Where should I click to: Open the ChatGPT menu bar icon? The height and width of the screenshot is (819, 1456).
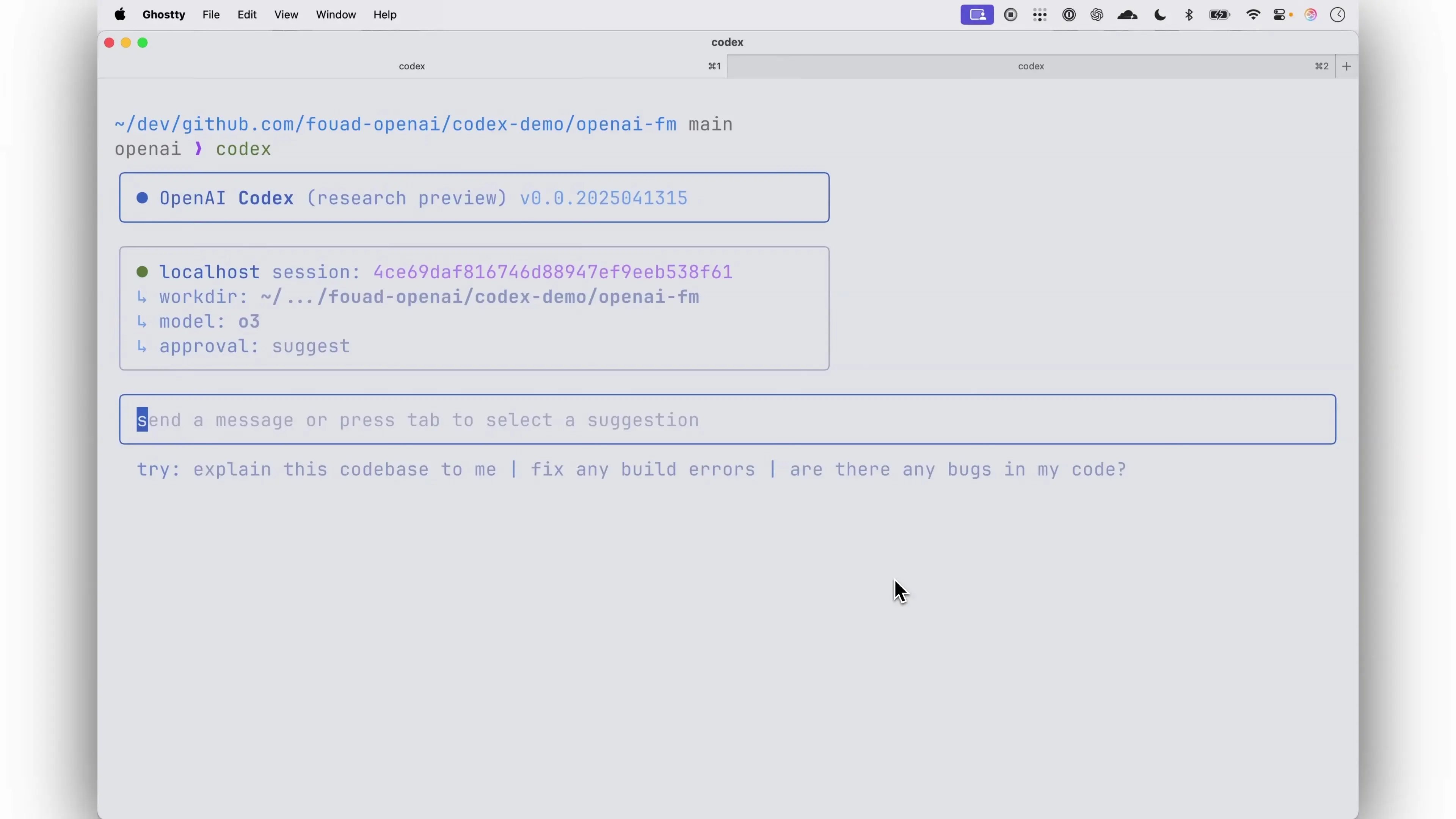point(1097,15)
